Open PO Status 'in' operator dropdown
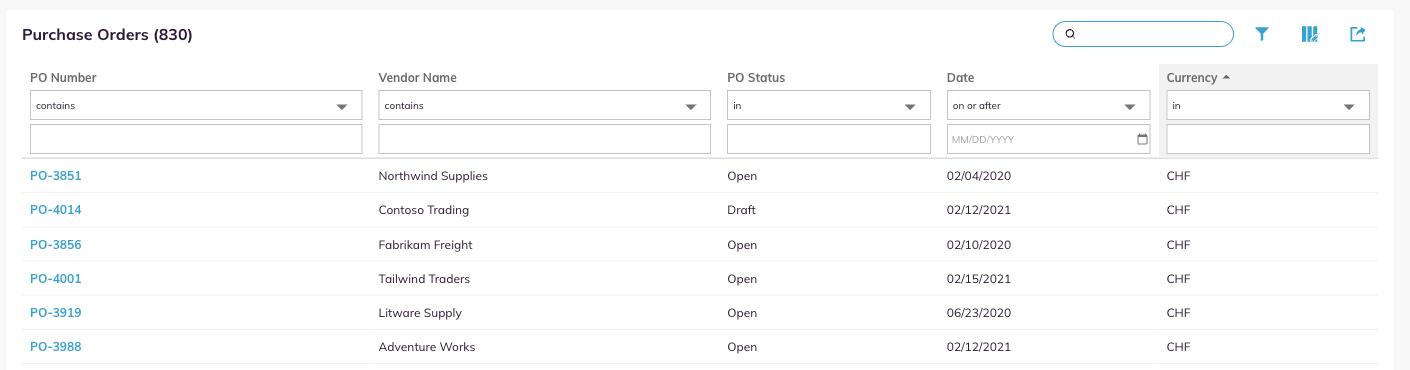Image resolution: width=1410 pixels, height=370 pixels. 829,105
